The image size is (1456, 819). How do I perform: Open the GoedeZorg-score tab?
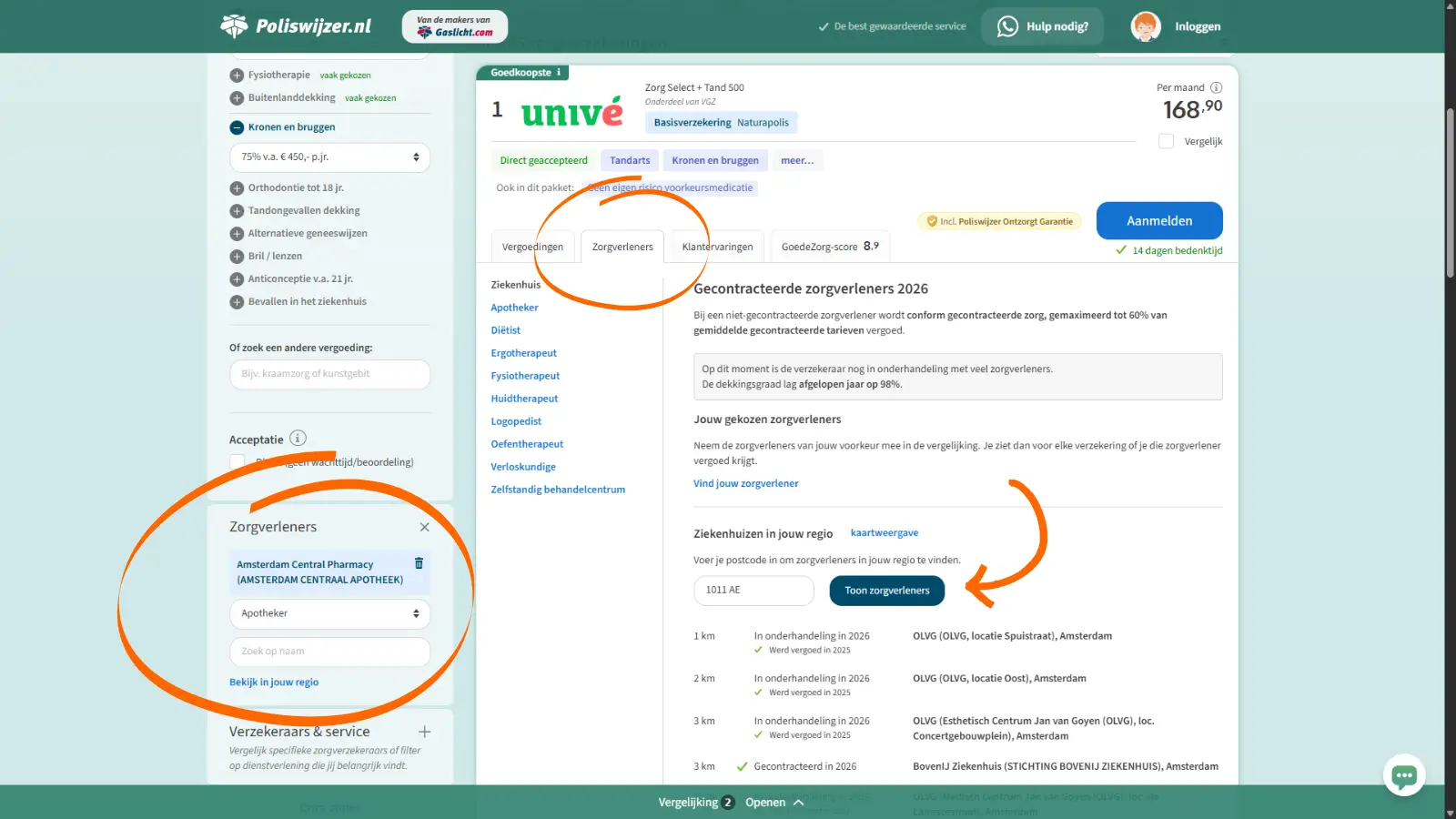pos(830,247)
